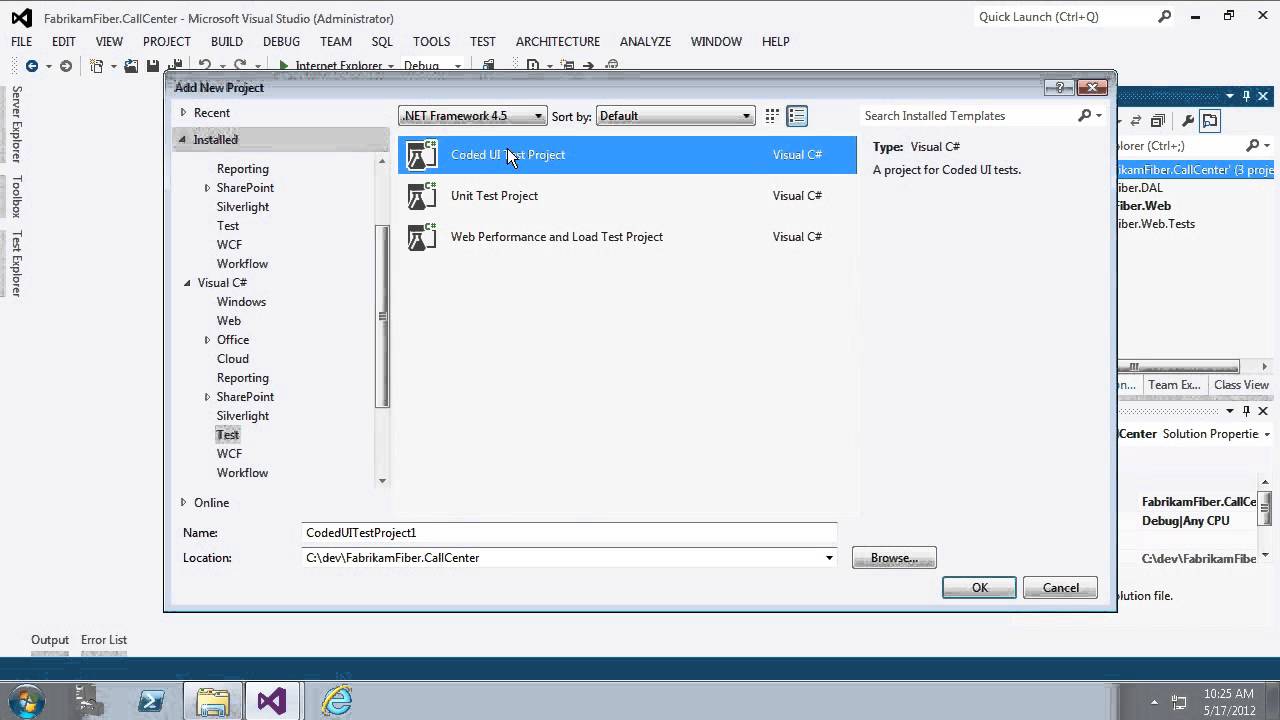Click the Visual Studio taskbar icon
The height and width of the screenshot is (720, 1280).
272,701
